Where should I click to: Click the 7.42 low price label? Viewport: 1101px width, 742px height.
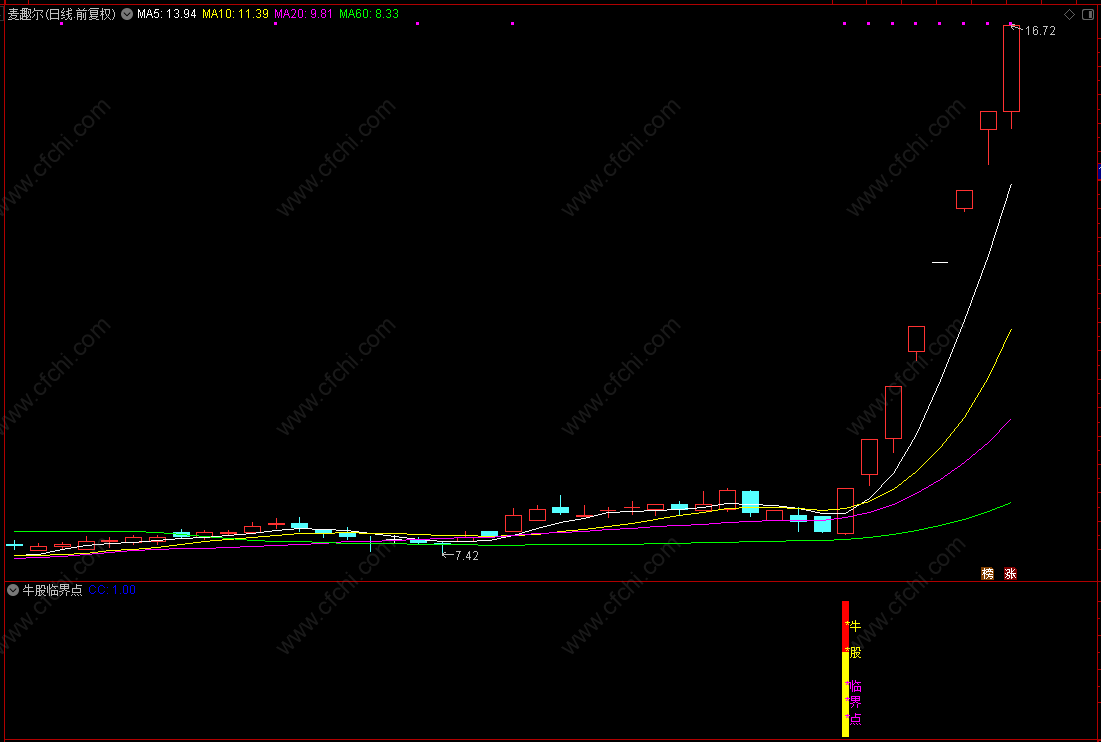pyautogui.click(x=467, y=555)
